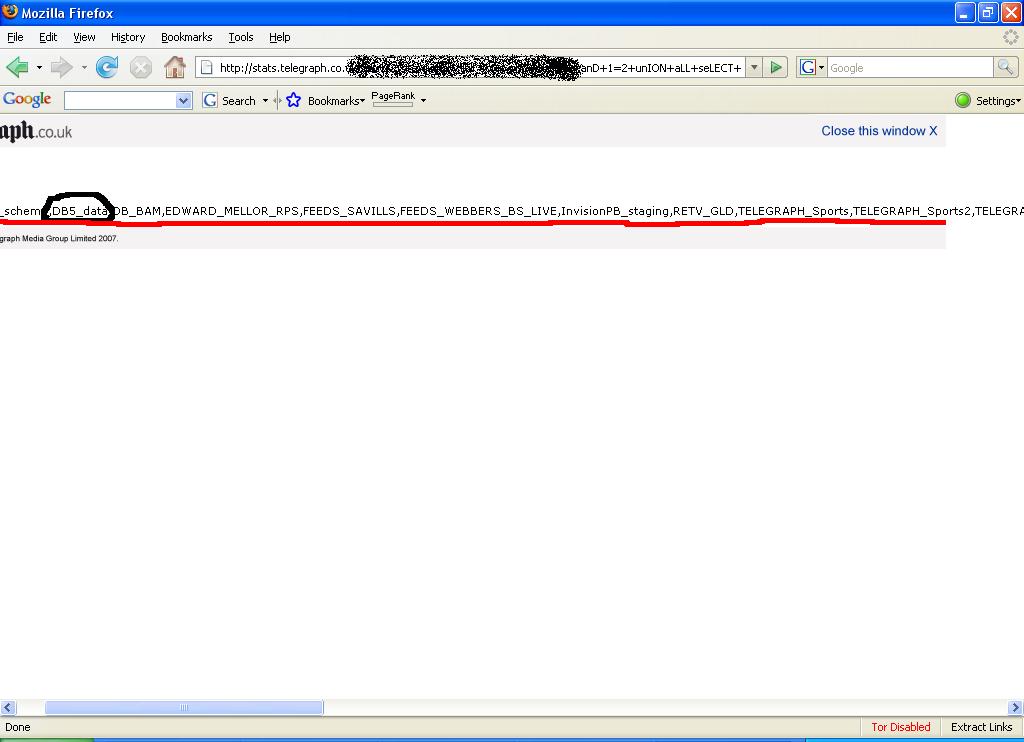The height and width of the screenshot is (742, 1024).
Task: Click the Google toolbar Search button
Action: point(229,101)
